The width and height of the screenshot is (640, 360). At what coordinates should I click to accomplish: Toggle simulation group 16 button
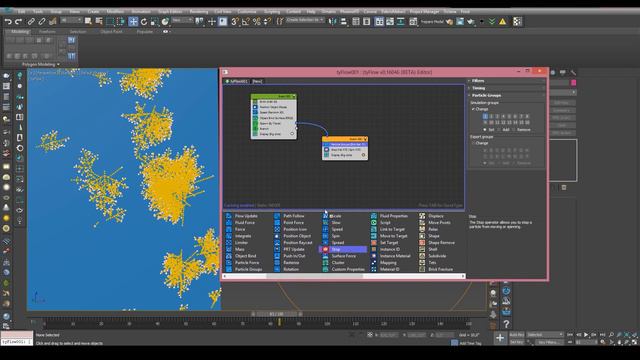(x=527, y=122)
